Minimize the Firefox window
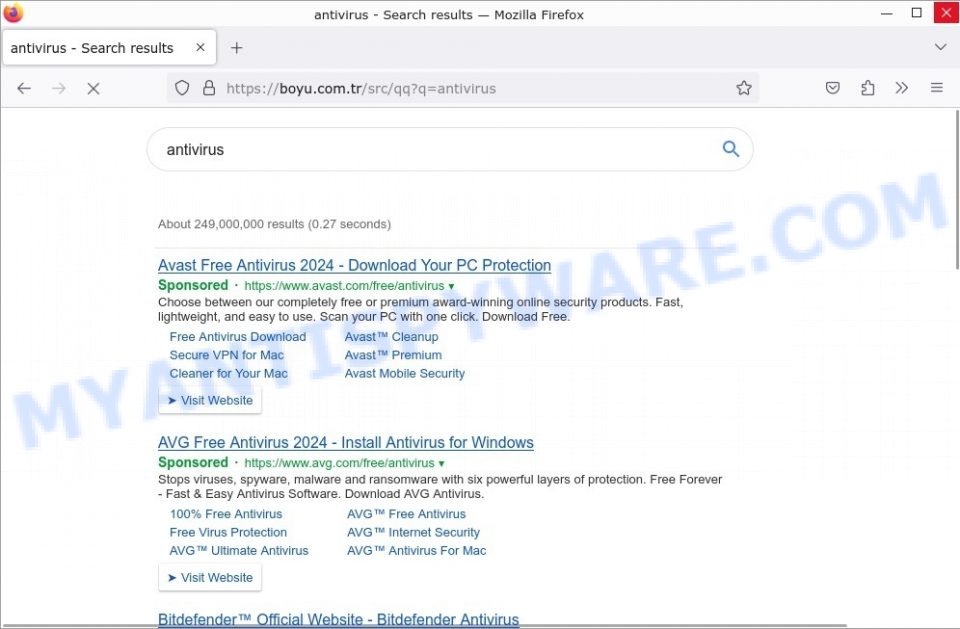The width and height of the screenshot is (960, 629). (x=886, y=13)
